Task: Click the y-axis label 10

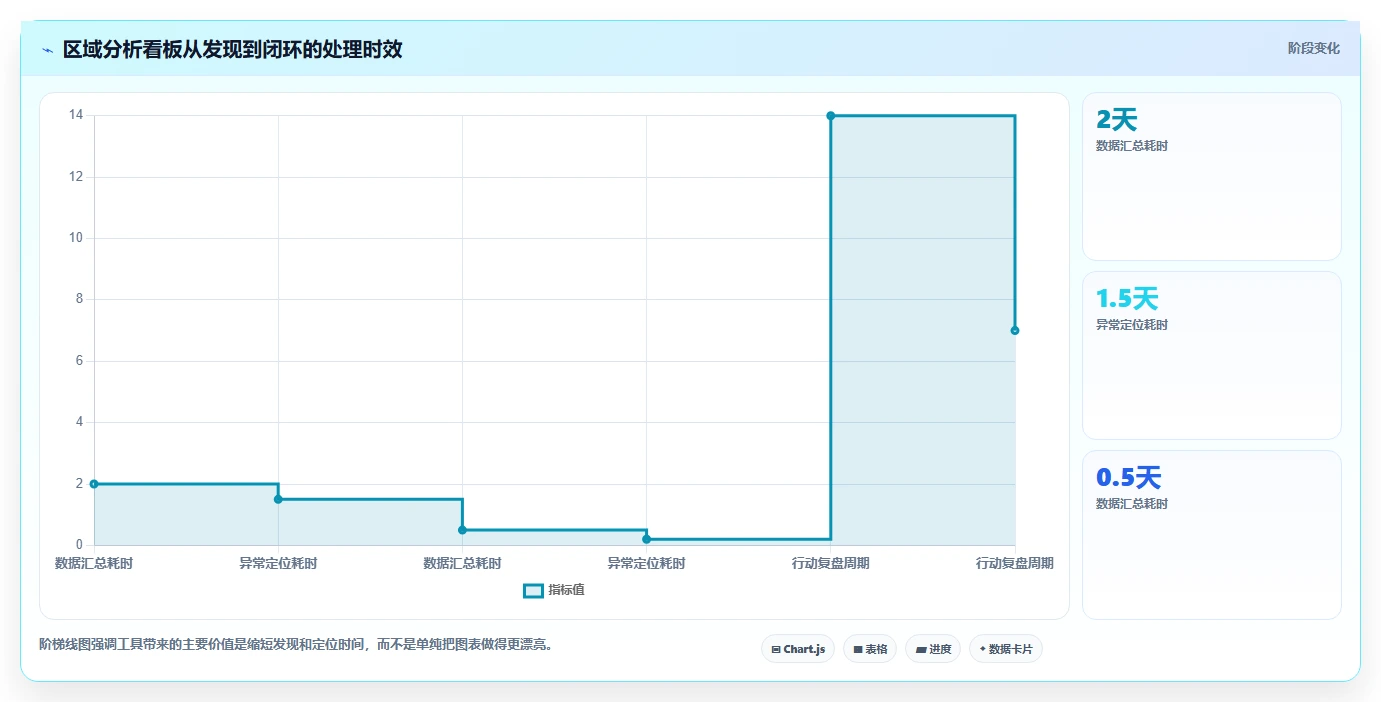Action: (x=76, y=238)
